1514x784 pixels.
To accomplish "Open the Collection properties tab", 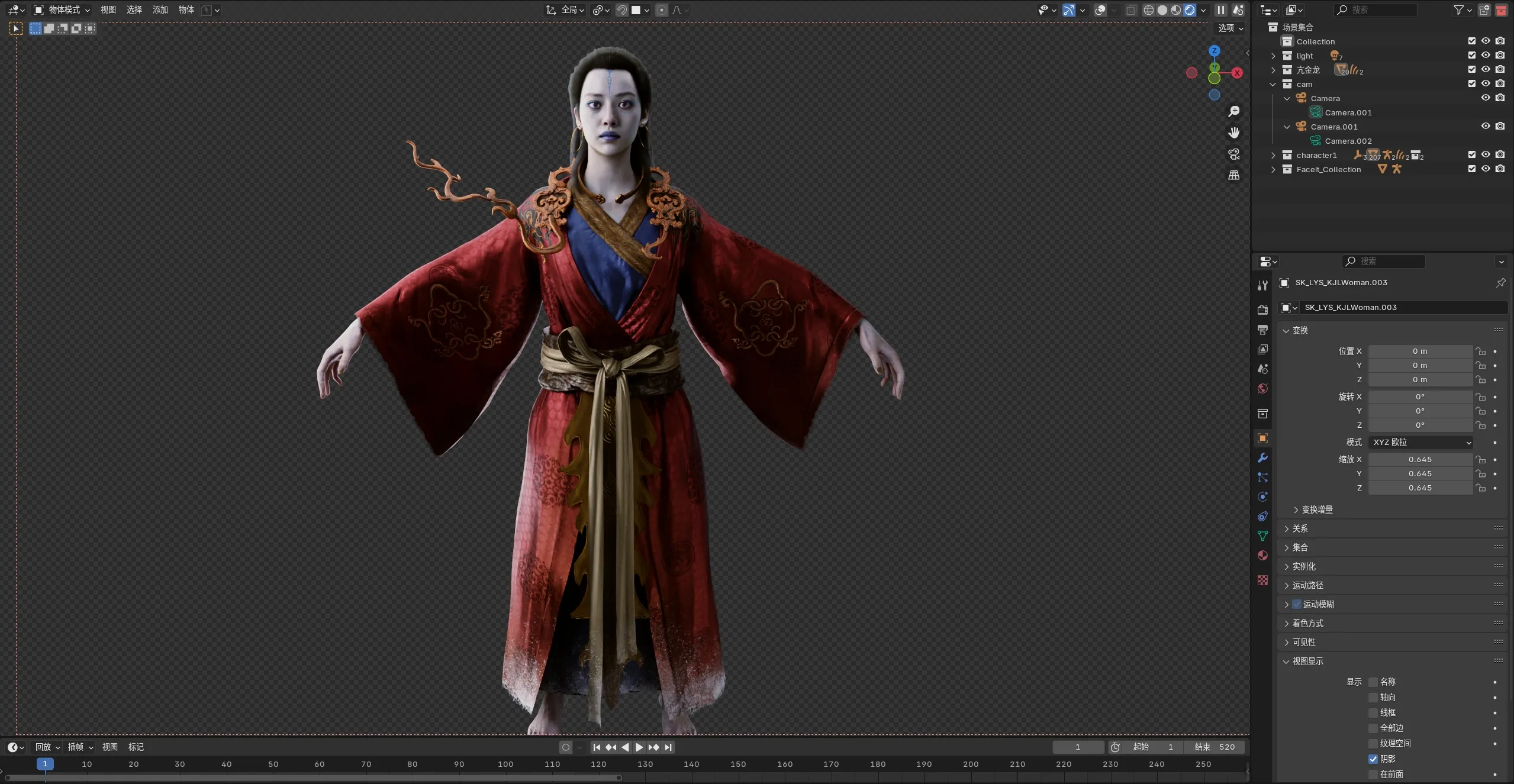I will pos(1262,414).
